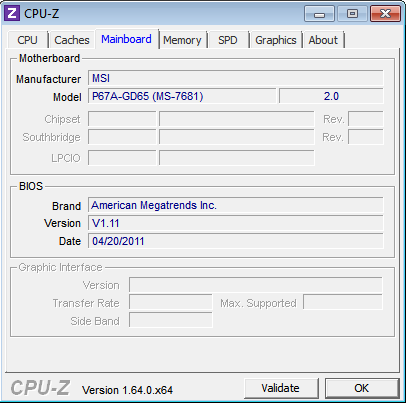
Task: Click the BIOS Version field V1.11
Action: pos(236,223)
